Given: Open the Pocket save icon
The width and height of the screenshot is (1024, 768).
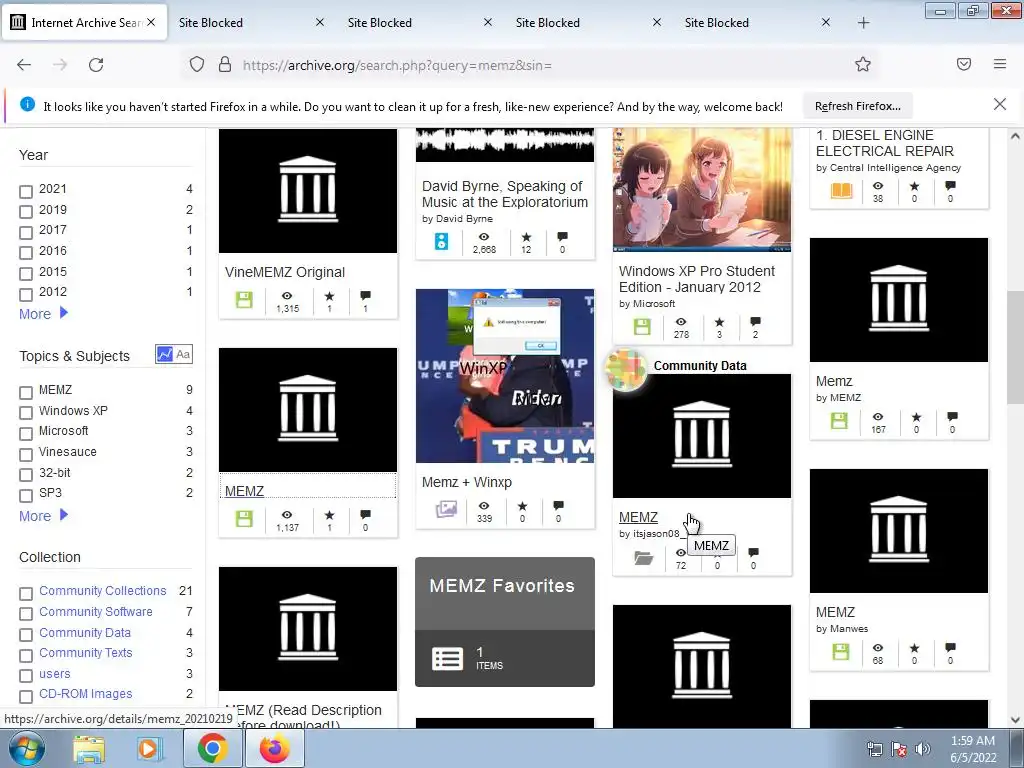Looking at the screenshot, I should (964, 64).
